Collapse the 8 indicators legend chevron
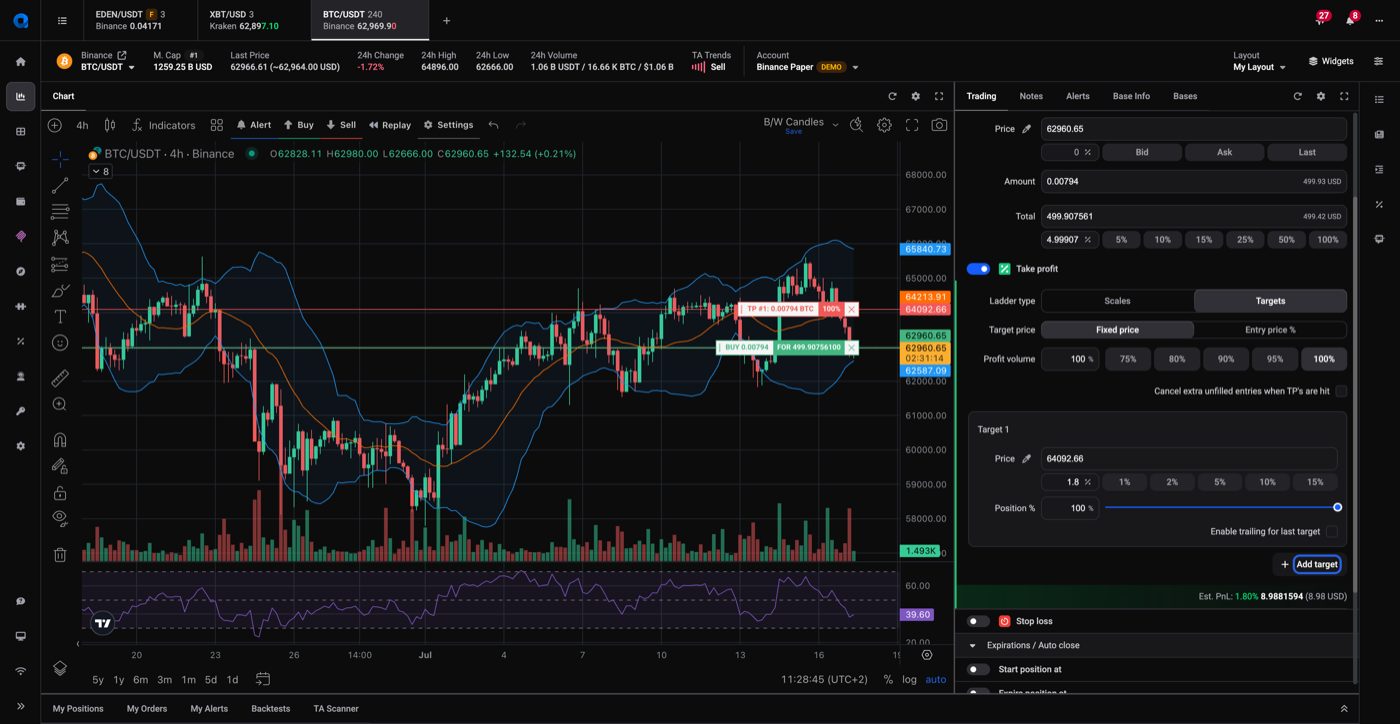 [100, 172]
